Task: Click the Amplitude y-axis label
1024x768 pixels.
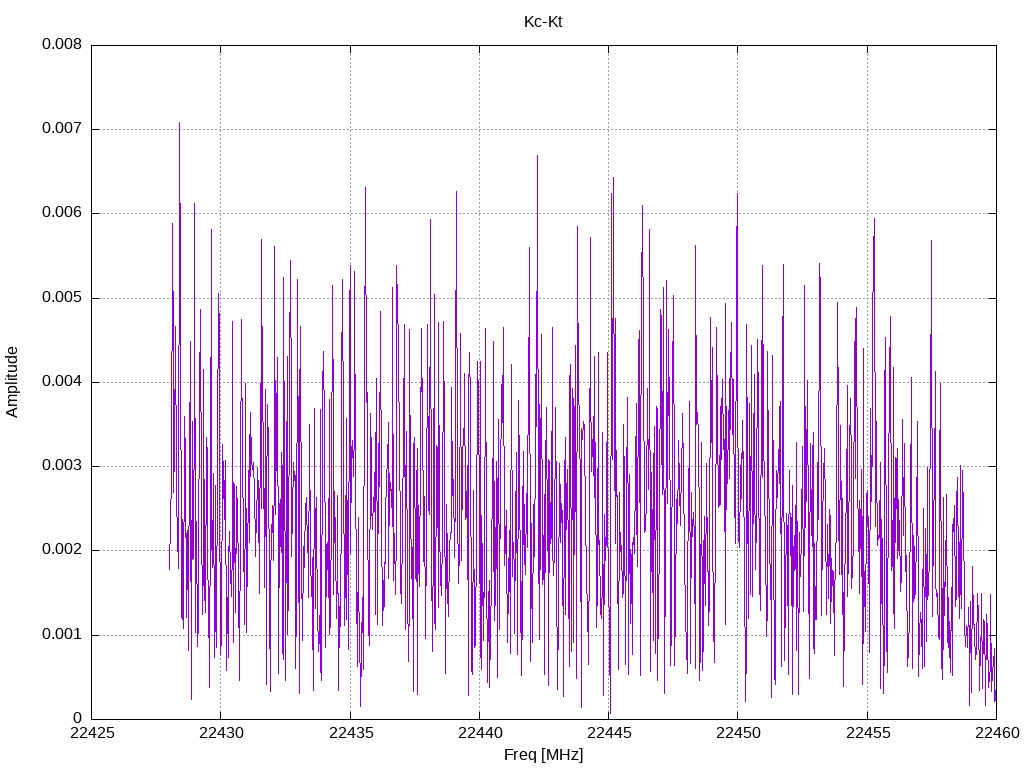Action: click(12, 382)
